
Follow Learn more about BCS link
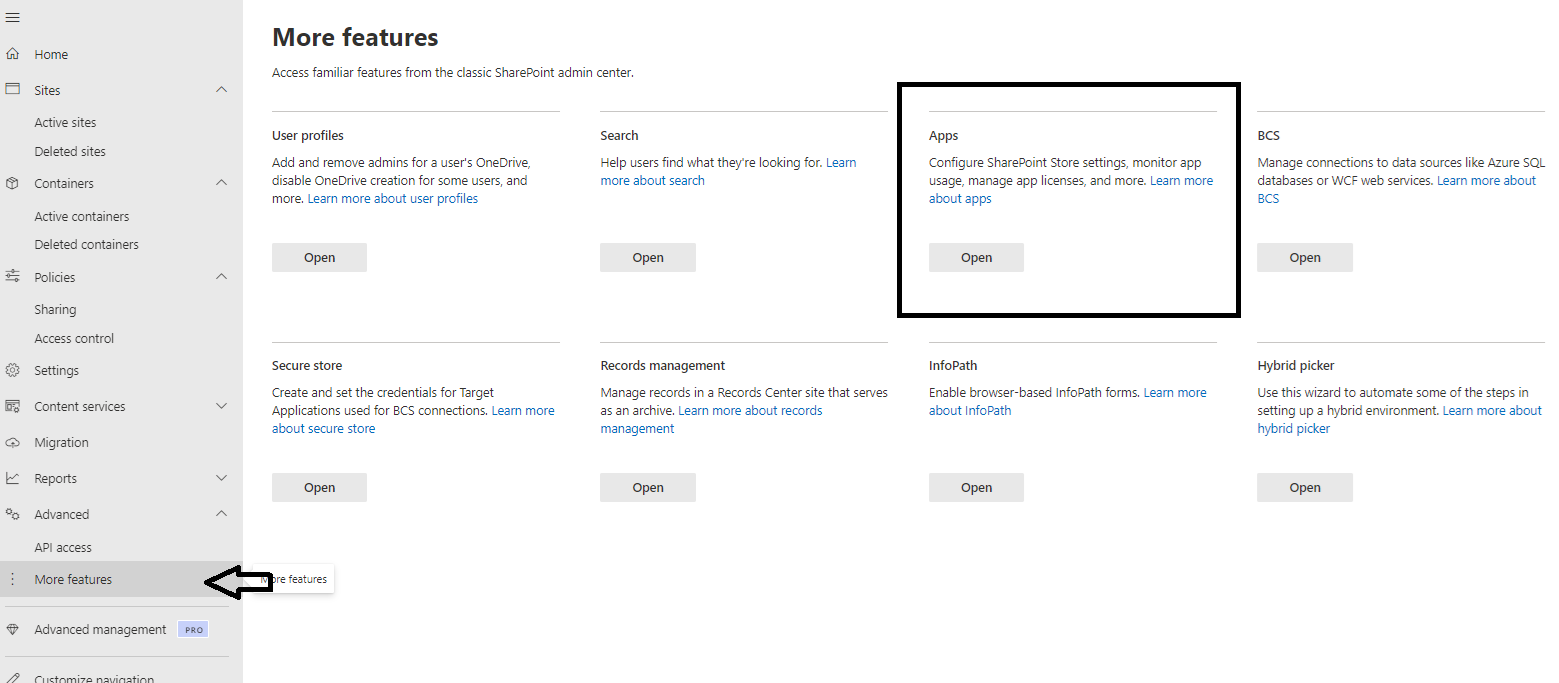1486,180
